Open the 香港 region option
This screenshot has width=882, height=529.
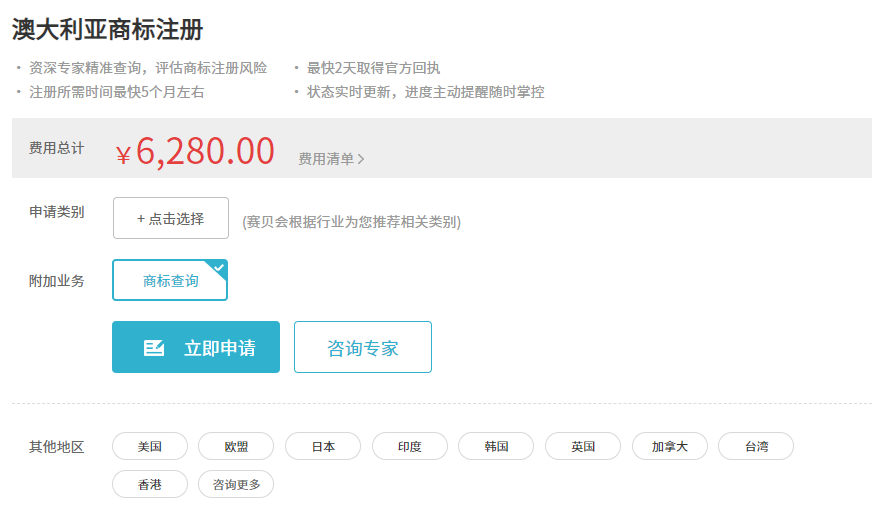click(150, 484)
